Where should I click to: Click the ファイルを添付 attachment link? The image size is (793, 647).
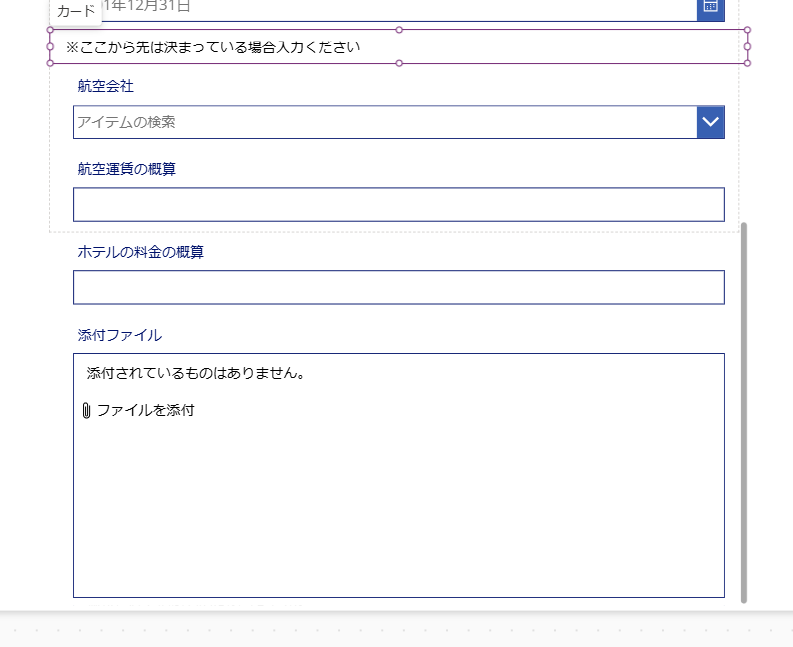(x=145, y=410)
